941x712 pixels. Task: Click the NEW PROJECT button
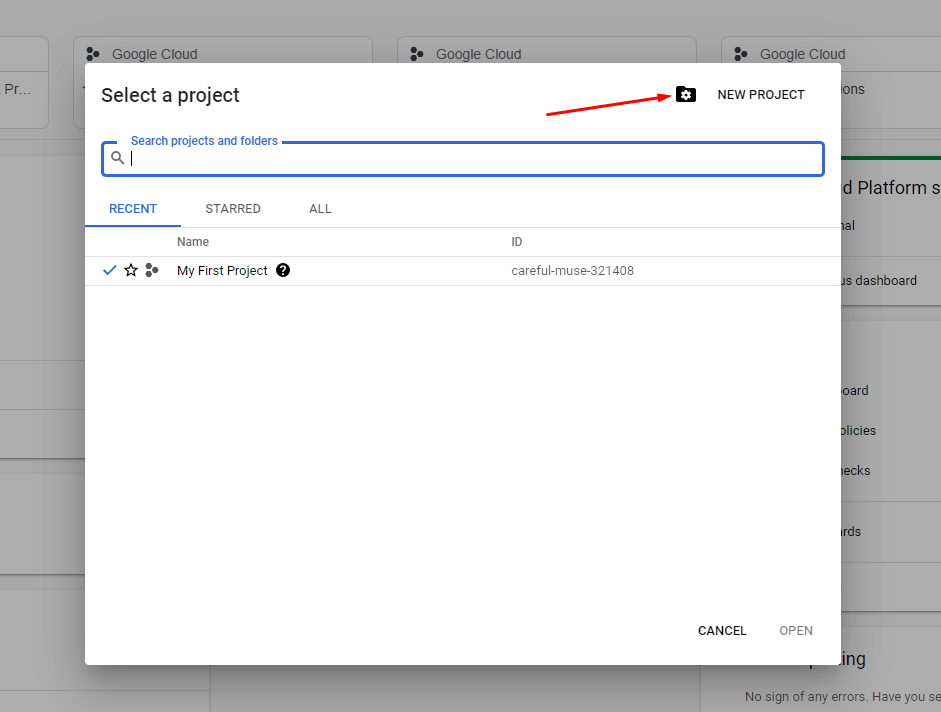point(760,95)
